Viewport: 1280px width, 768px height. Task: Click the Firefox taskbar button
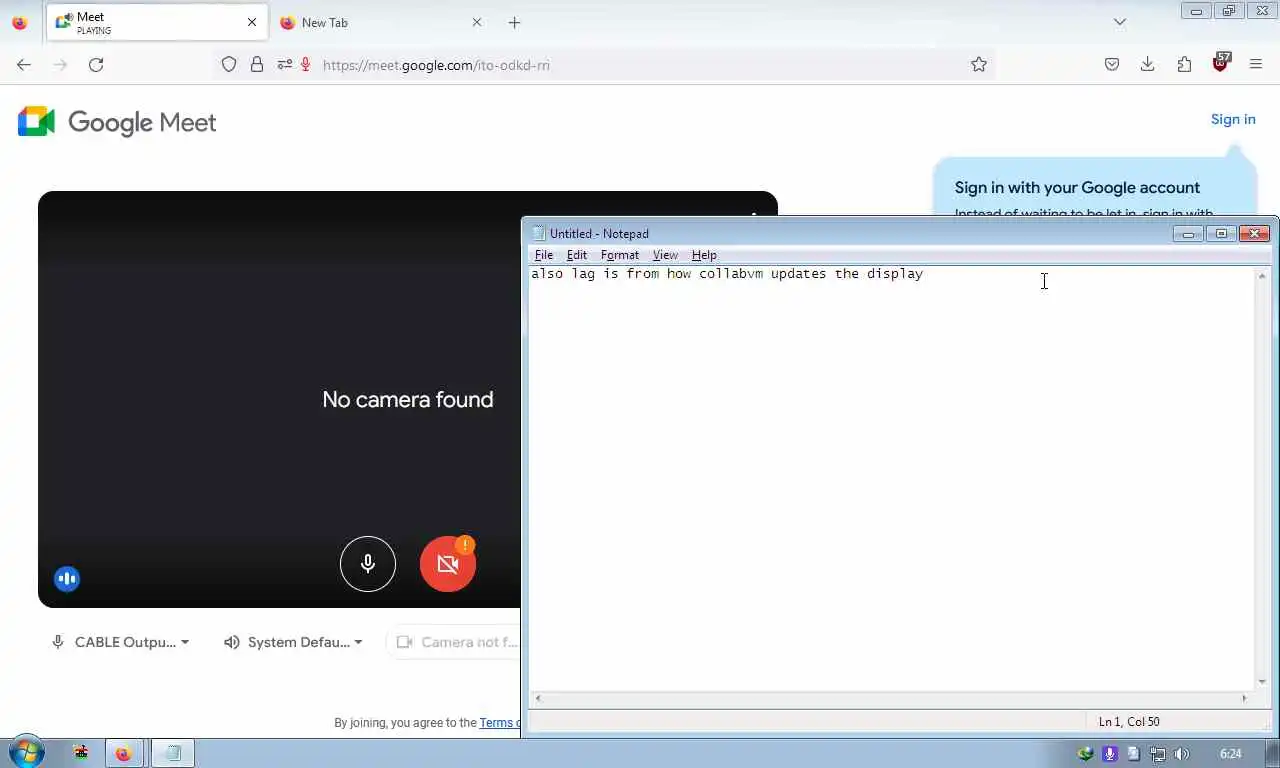tap(123, 753)
